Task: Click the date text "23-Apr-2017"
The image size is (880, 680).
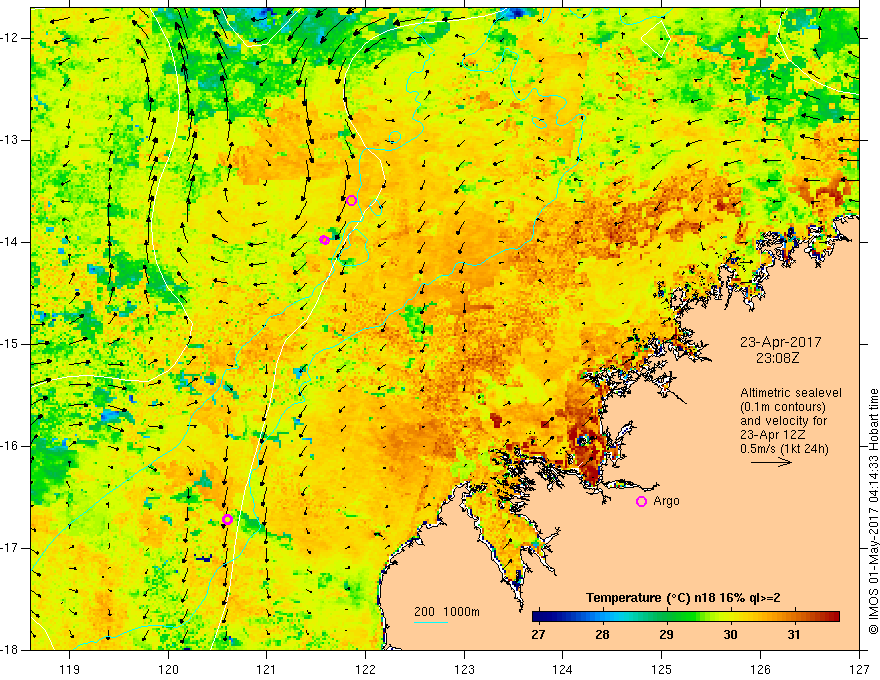Action: click(x=780, y=342)
